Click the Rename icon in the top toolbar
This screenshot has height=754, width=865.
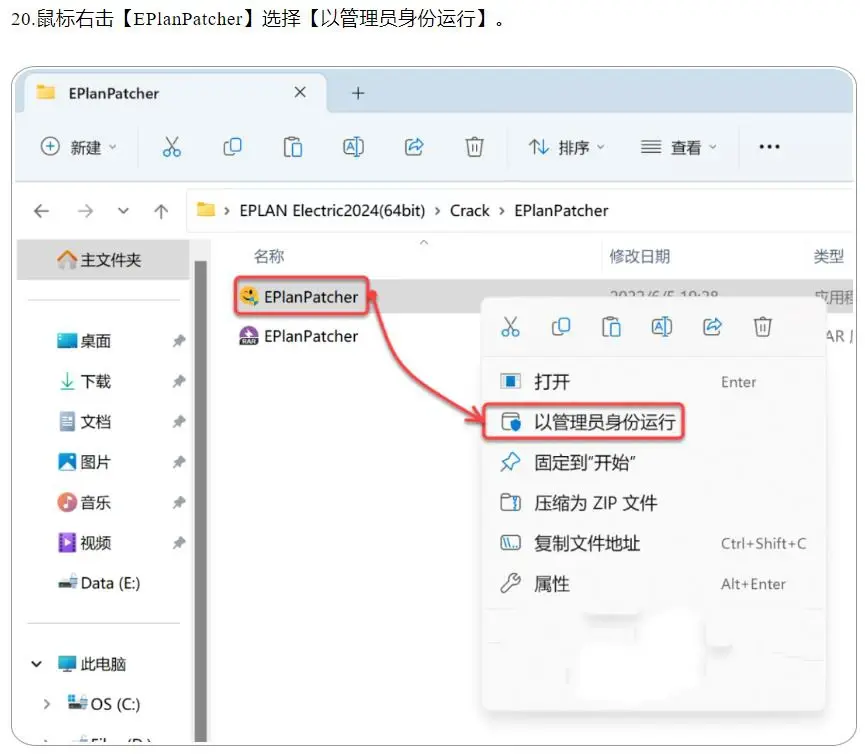(x=353, y=147)
